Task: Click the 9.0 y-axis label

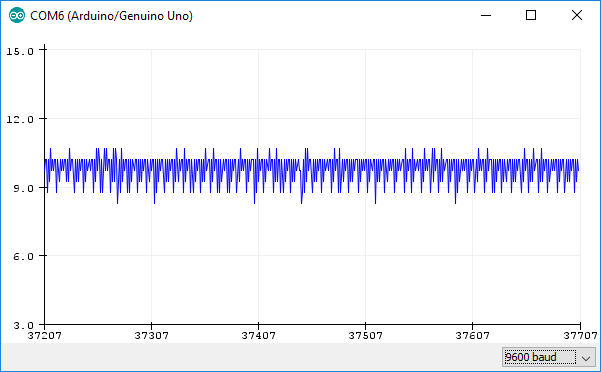Action: pyautogui.click(x=23, y=188)
